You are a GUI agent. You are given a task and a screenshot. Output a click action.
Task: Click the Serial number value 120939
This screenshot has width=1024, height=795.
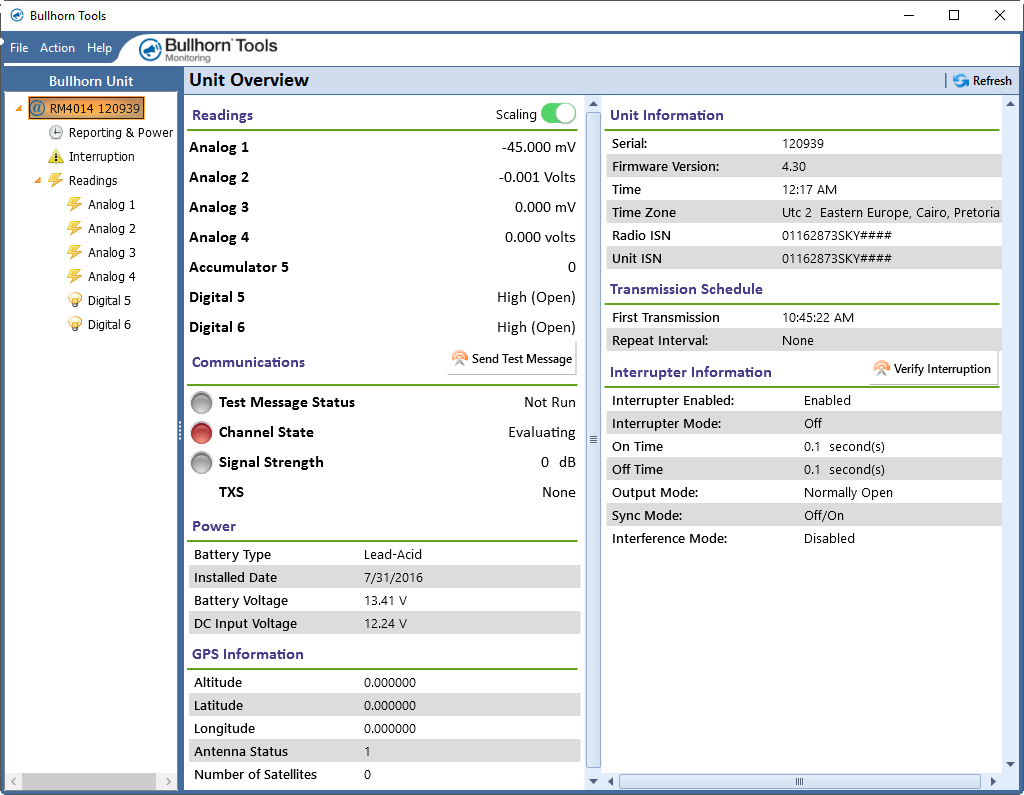[x=803, y=144]
